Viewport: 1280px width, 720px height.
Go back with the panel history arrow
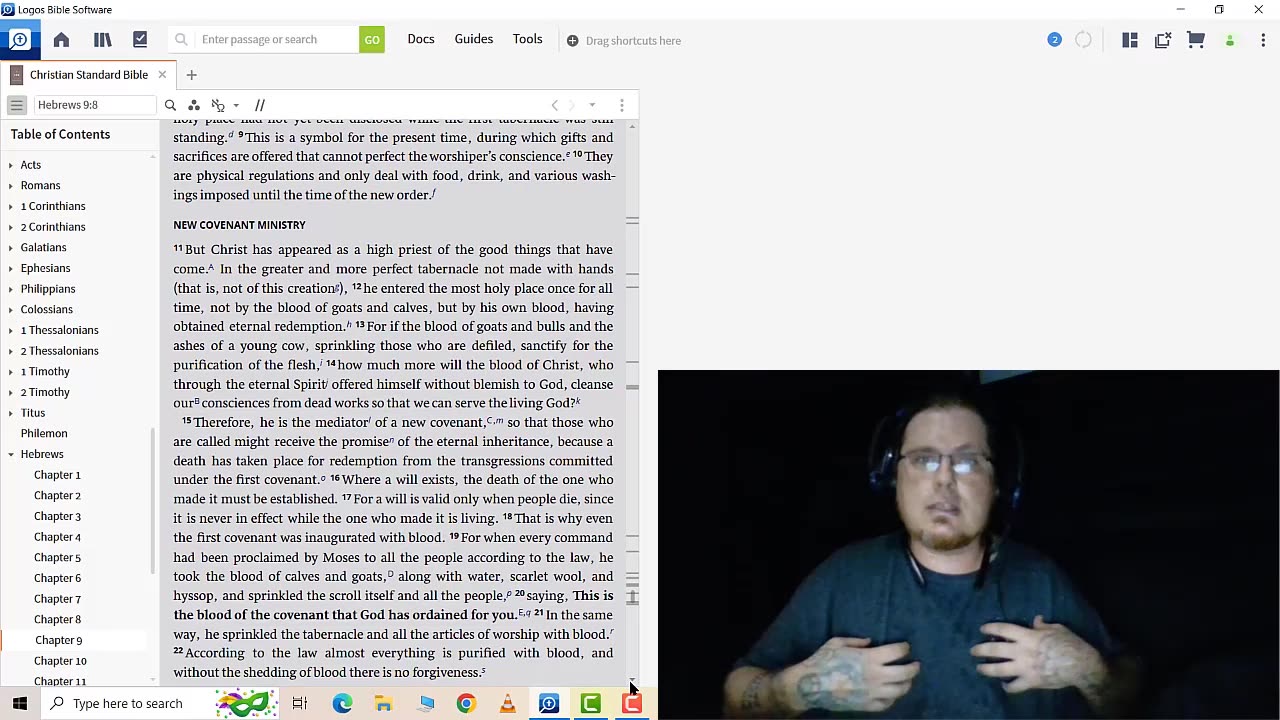(555, 105)
